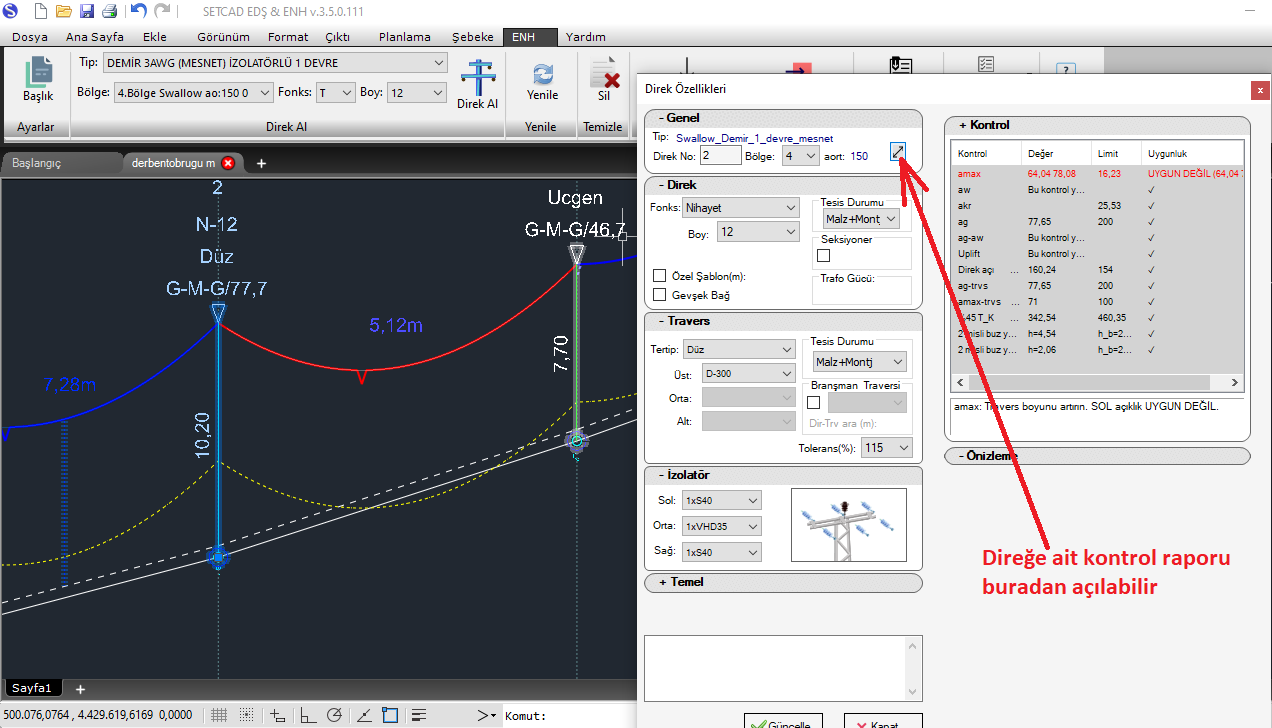Open the Tolerans(%) dropdown
The height and width of the screenshot is (728, 1272).
point(888,448)
